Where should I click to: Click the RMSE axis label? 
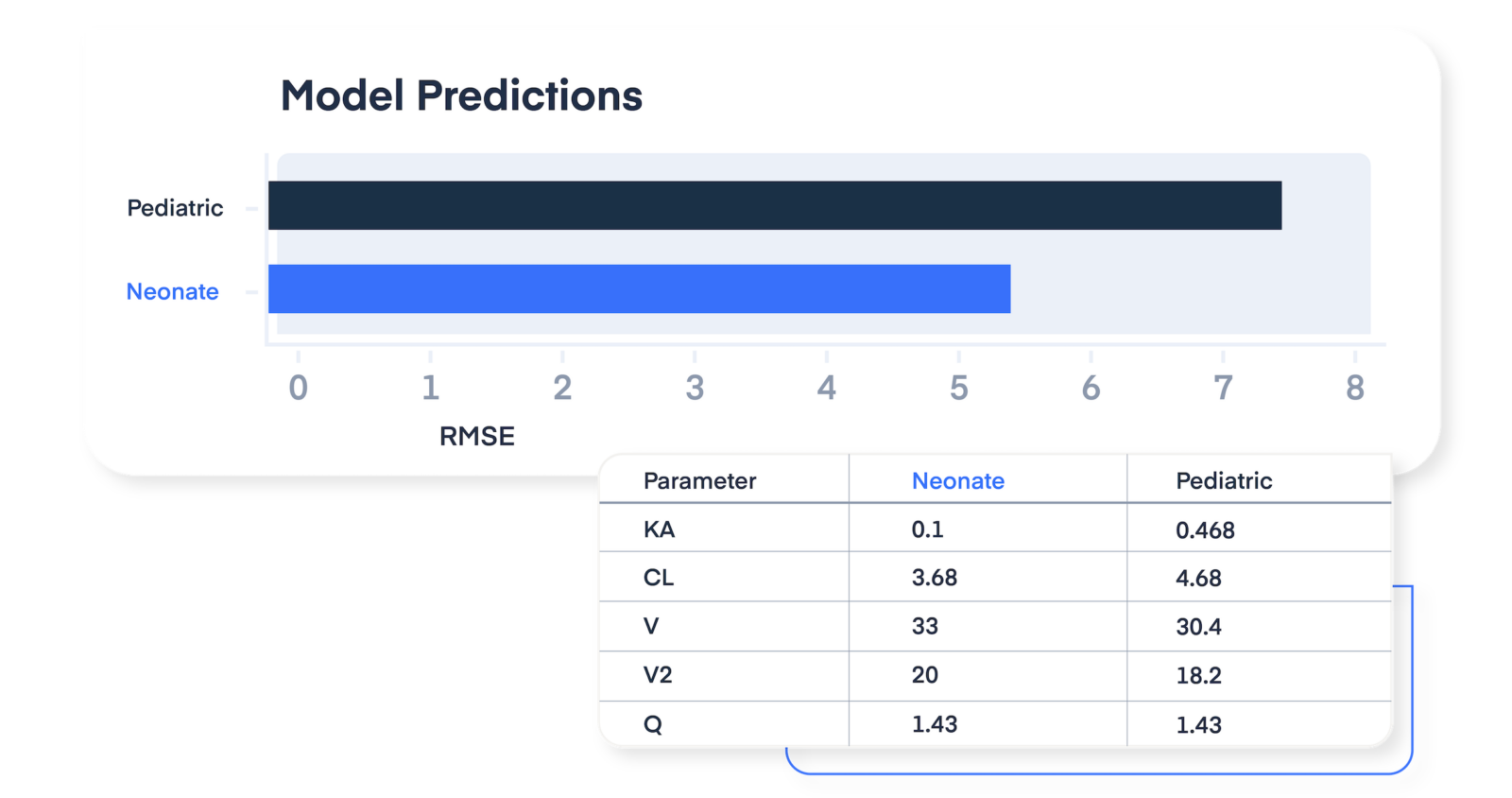(x=477, y=436)
